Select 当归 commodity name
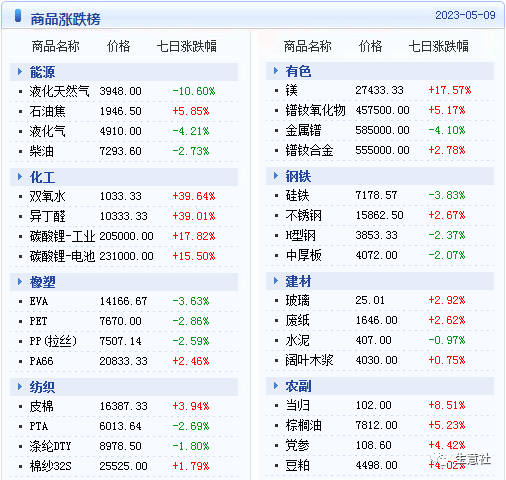Screen dimensions: 506x480 (x=297, y=405)
